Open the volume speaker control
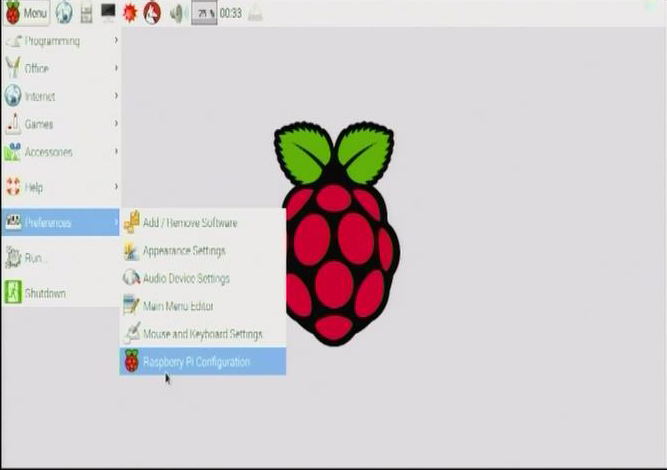667x470 pixels. [177, 14]
